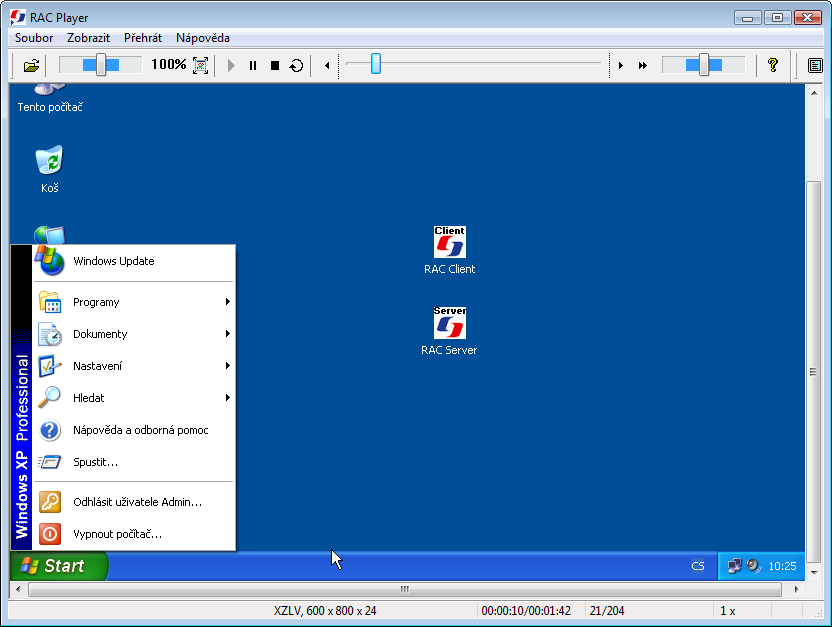Stop the recording playback
The height and width of the screenshot is (627, 832).
pyautogui.click(x=275, y=65)
